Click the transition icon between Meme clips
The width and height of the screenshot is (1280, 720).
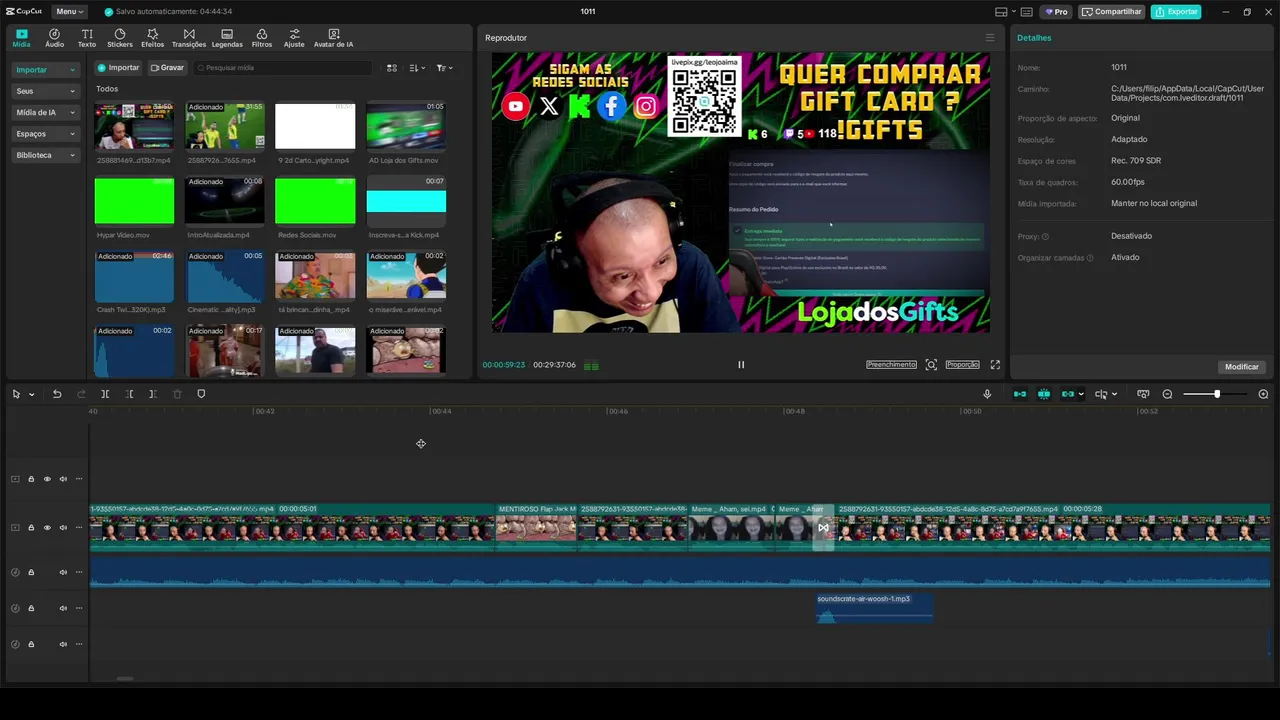pos(823,528)
